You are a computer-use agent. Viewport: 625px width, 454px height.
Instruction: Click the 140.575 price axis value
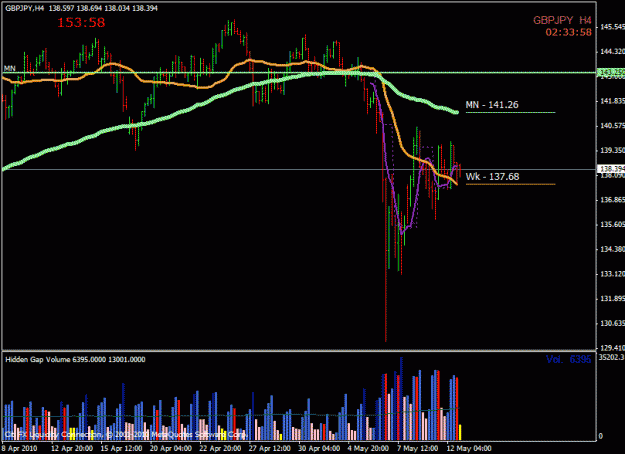pyautogui.click(x=612, y=126)
